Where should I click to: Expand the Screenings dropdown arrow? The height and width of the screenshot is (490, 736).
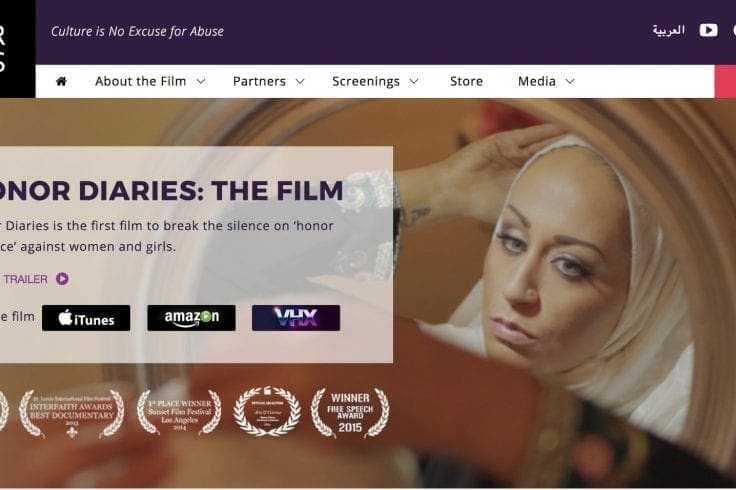[414, 82]
